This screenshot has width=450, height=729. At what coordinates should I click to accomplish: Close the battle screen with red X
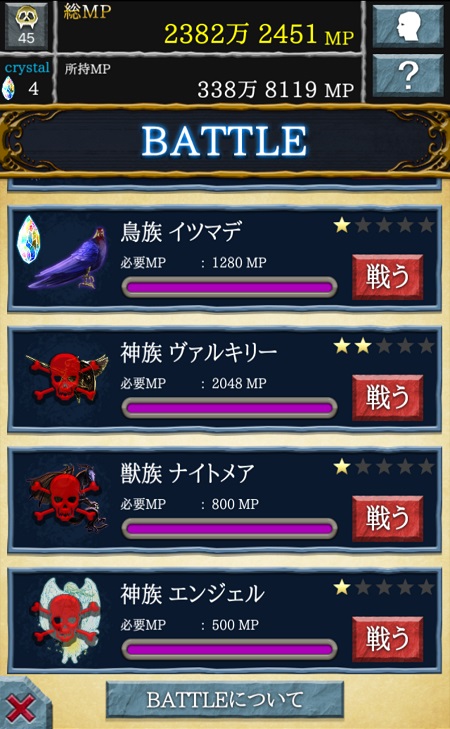[21, 709]
